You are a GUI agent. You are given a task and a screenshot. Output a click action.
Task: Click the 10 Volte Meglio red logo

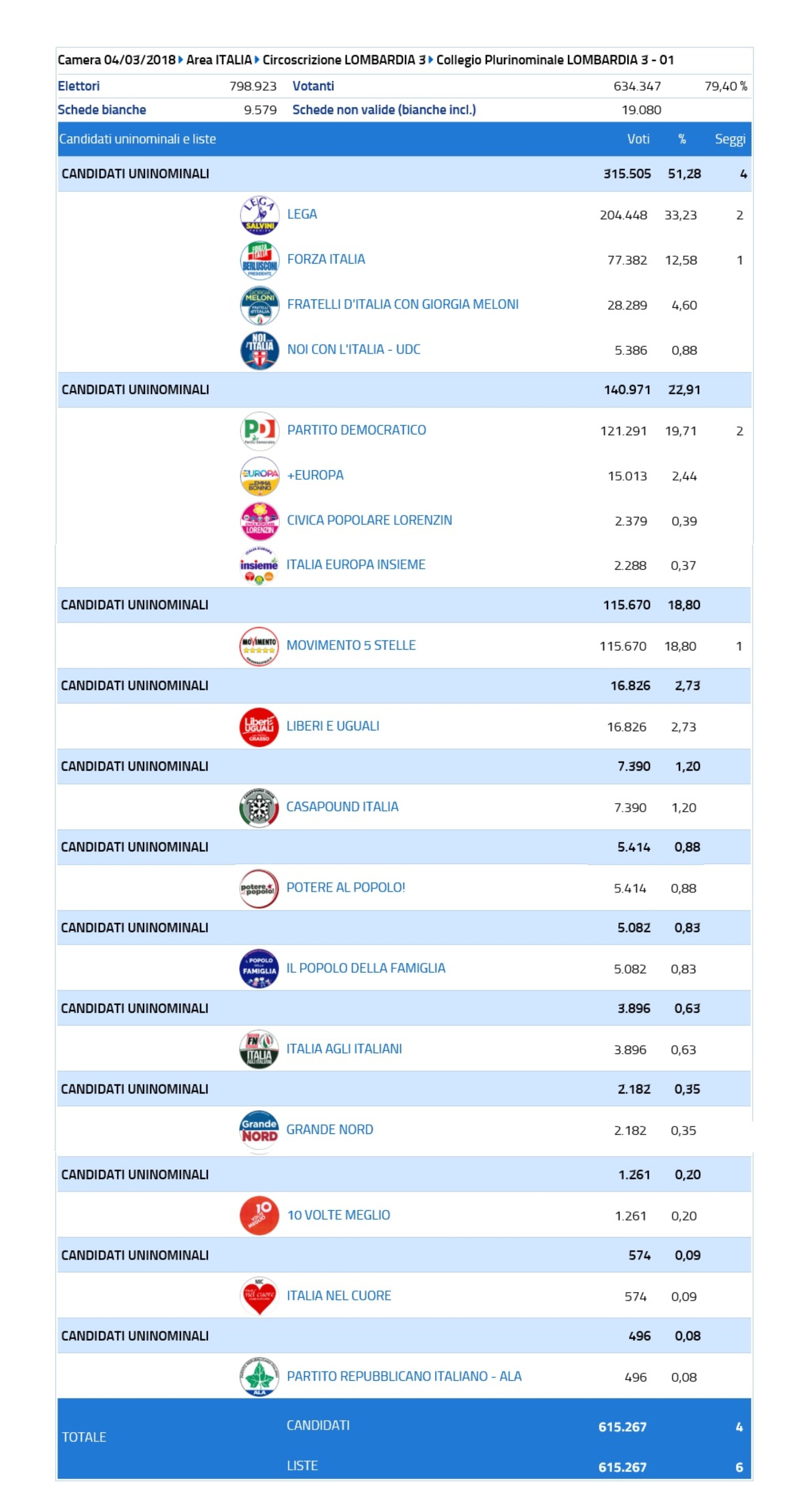[x=260, y=1216]
